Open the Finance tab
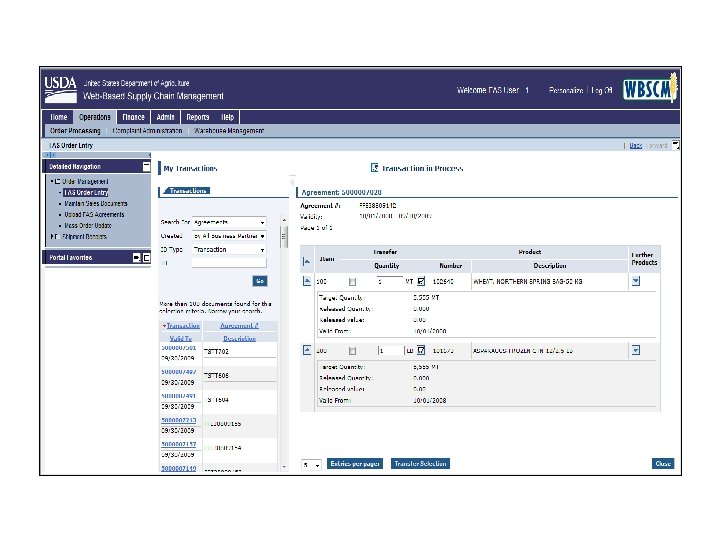The height and width of the screenshot is (540, 720). coord(133,117)
